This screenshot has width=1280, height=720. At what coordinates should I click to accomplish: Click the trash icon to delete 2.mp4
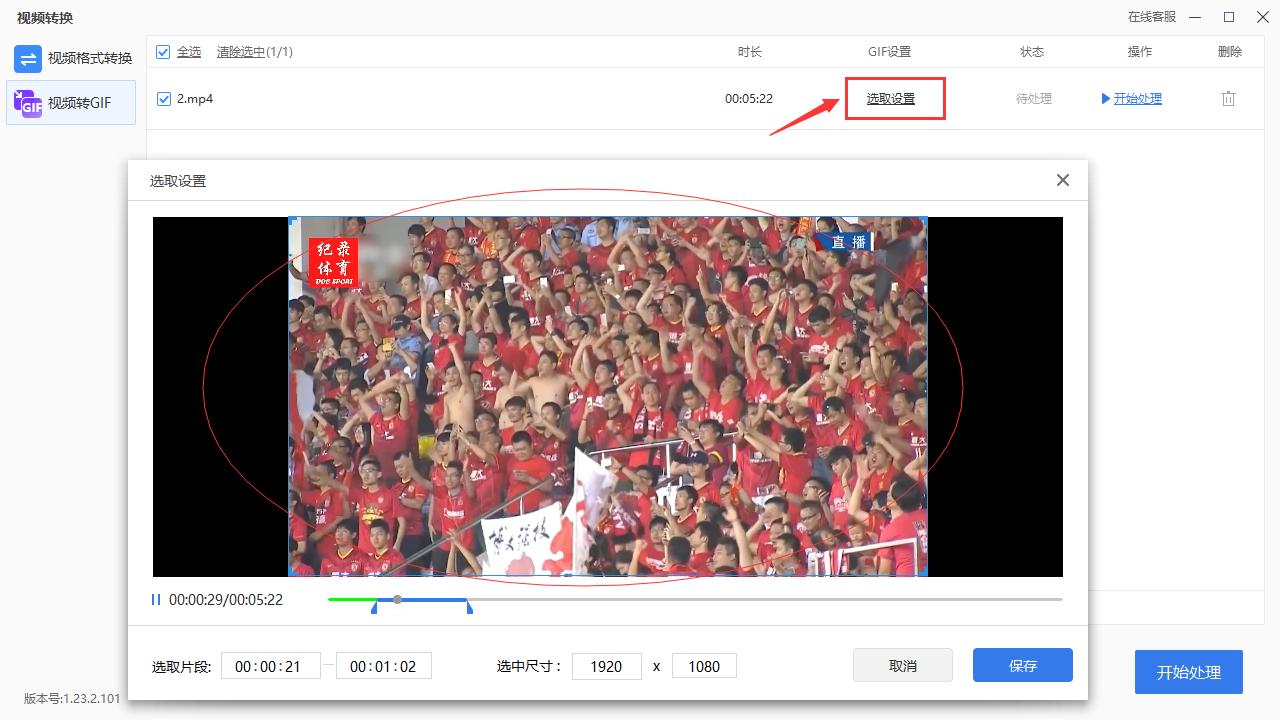(x=1229, y=98)
